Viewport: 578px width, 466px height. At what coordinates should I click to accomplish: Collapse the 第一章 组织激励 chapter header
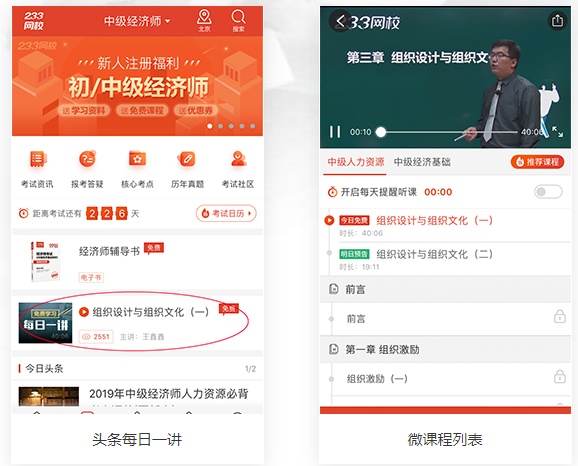[x=445, y=349]
